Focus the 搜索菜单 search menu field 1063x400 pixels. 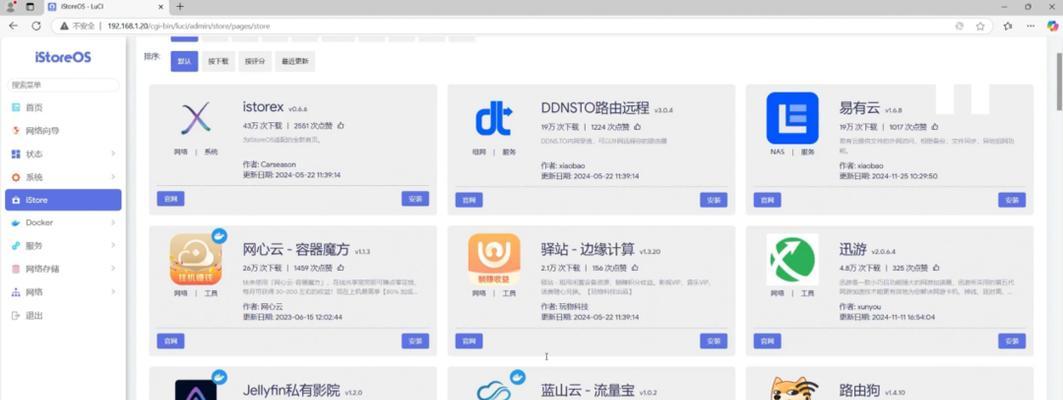coord(63,85)
